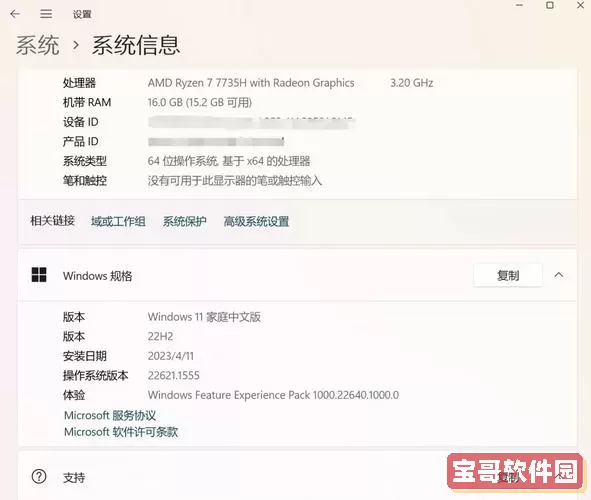Open Microsoft 软件许可条款 link

pyautogui.click(x=121, y=432)
